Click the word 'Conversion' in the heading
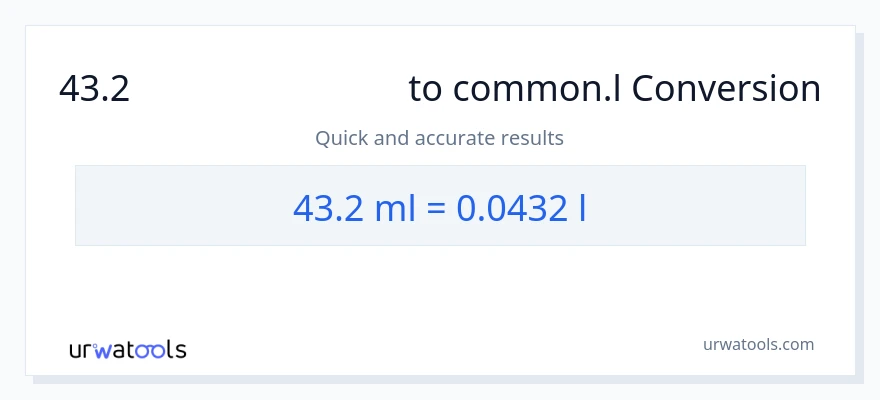 726,90
